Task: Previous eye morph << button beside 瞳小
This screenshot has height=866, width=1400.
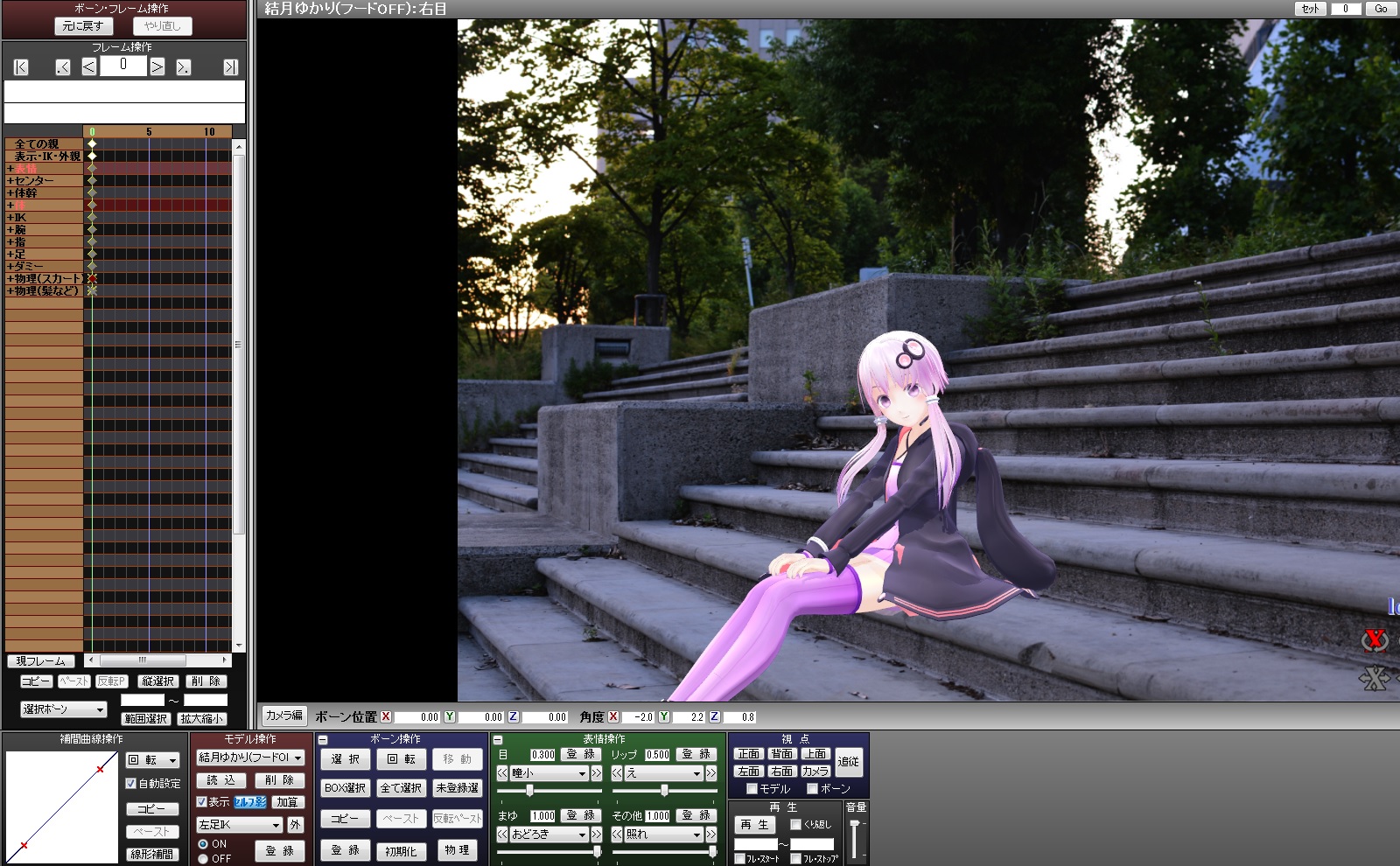Action: [502, 773]
